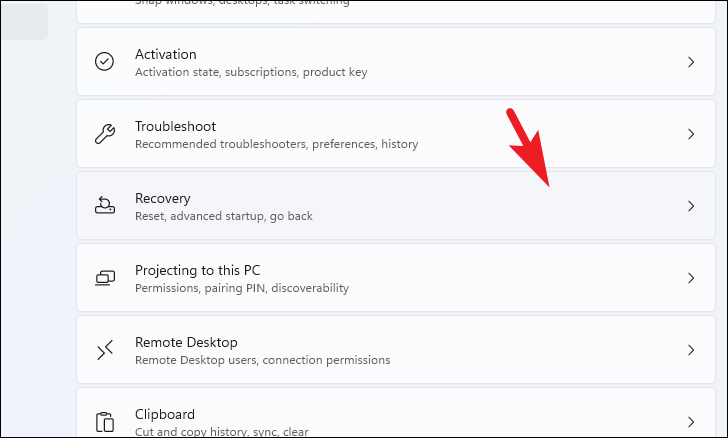Click Reset, advanced startup, go back description
The height and width of the screenshot is (438, 728).
224,216
